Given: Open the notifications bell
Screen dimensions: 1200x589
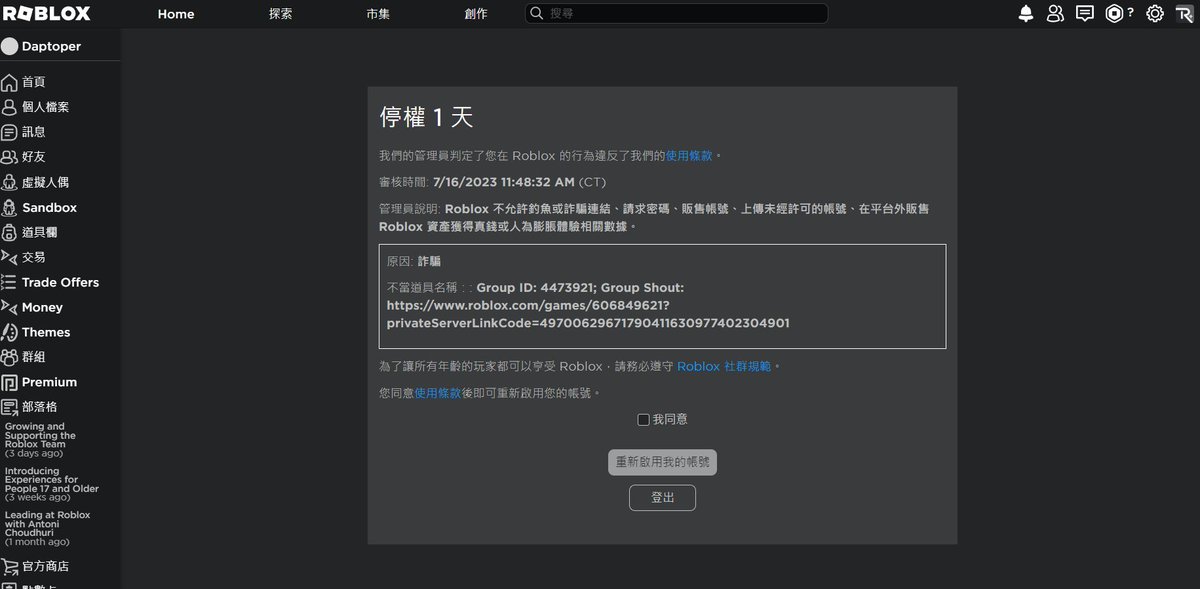Looking at the screenshot, I should tap(1026, 13).
